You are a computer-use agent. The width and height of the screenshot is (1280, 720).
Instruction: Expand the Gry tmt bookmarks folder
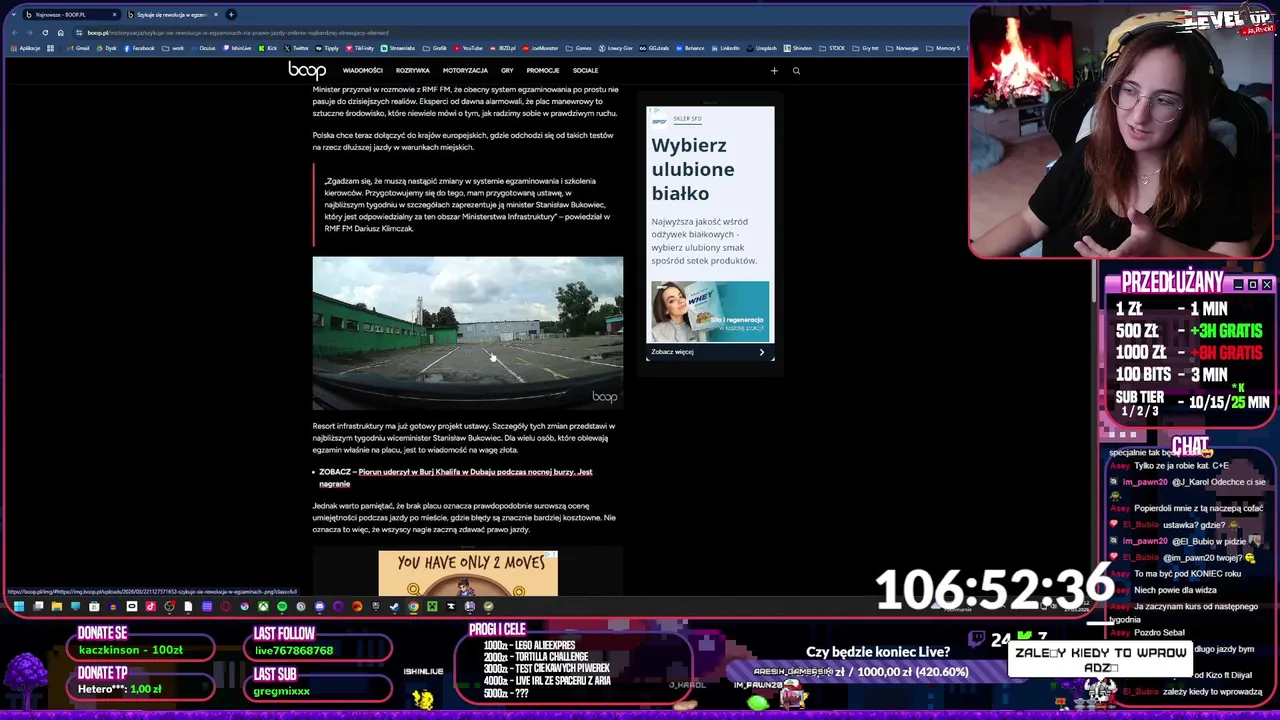865,48
